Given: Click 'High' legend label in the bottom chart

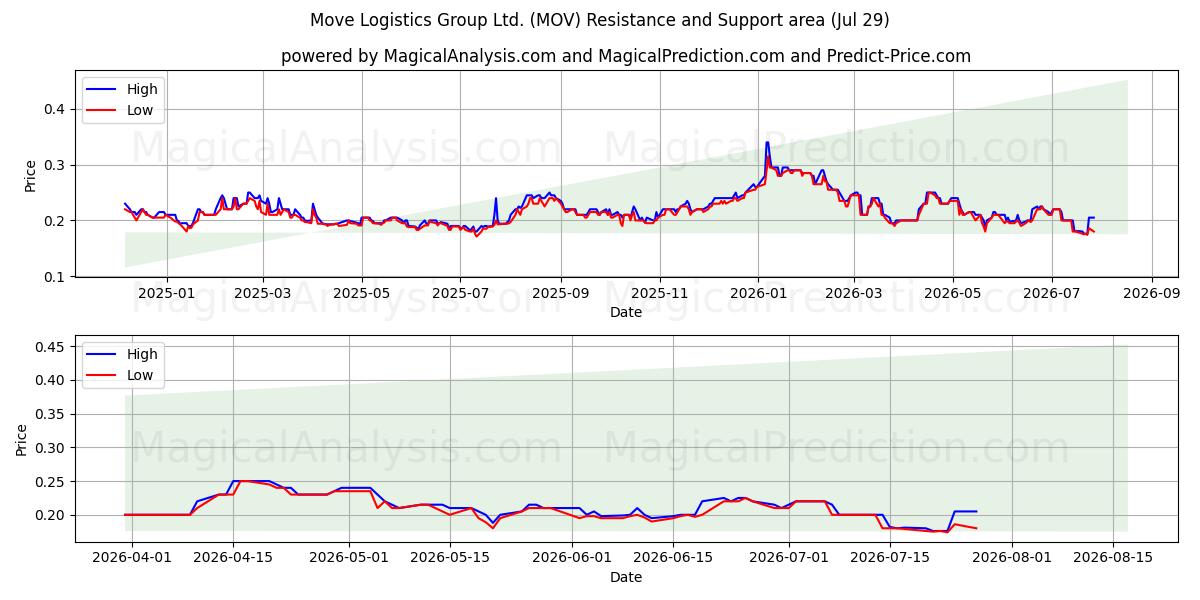Looking at the screenshot, I should (x=142, y=354).
